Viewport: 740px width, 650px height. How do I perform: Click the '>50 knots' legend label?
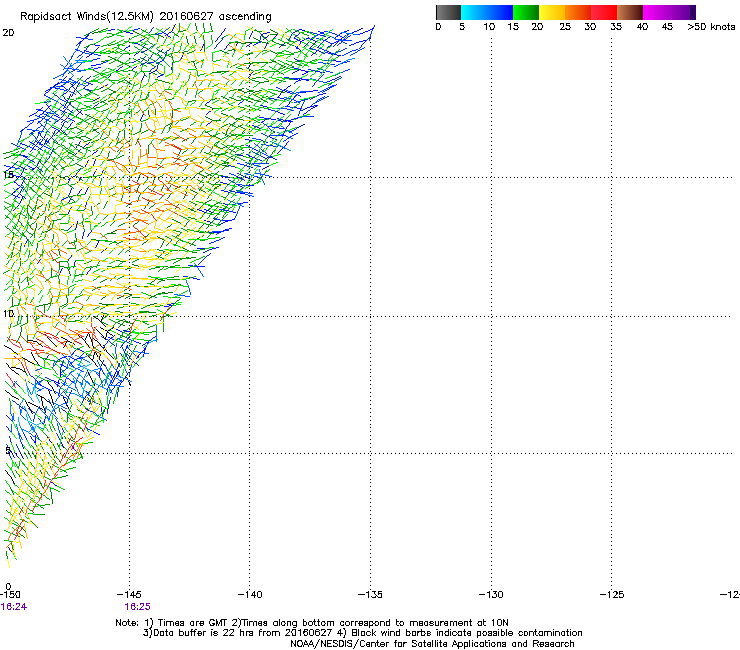[711, 27]
